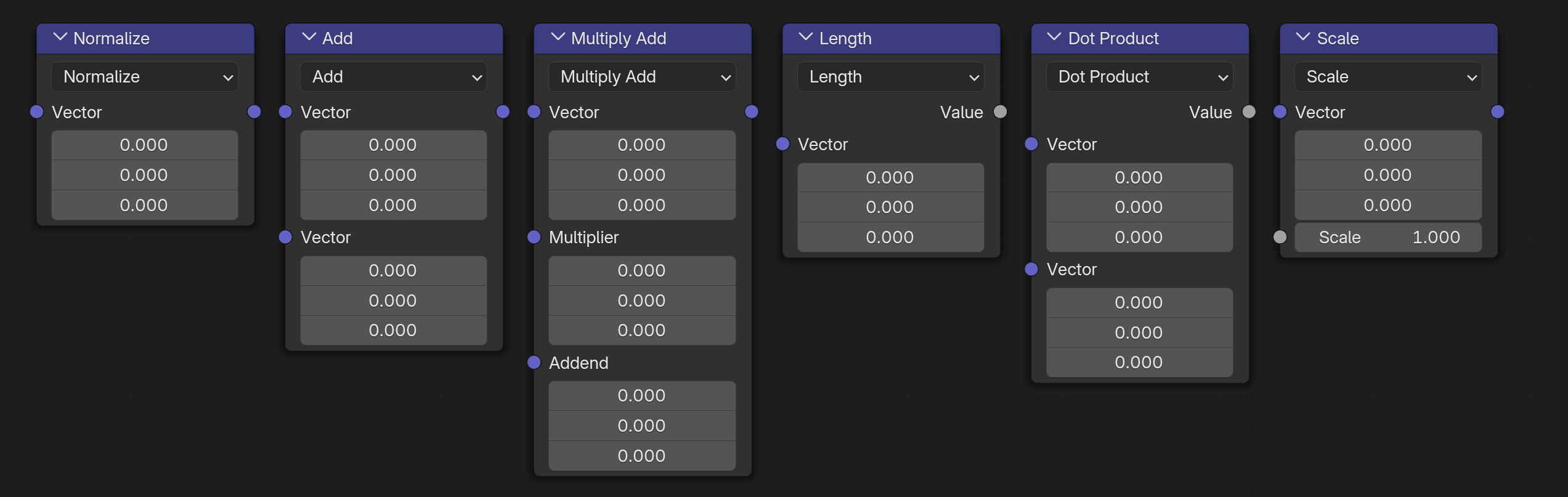Collapse the Add node using its header chevron

click(x=309, y=38)
